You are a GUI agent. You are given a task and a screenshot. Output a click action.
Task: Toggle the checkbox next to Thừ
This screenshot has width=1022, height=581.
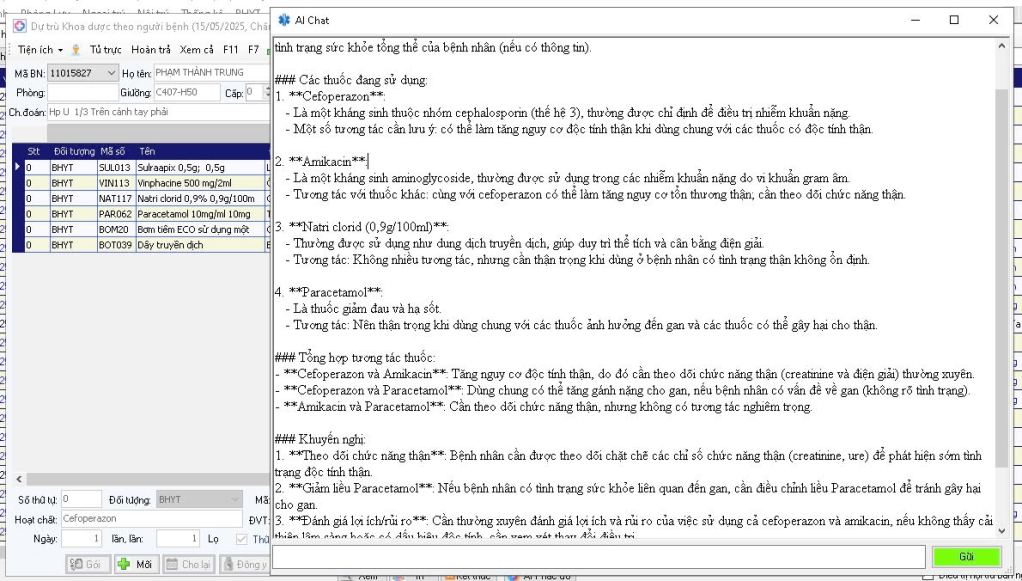[x=242, y=539]
